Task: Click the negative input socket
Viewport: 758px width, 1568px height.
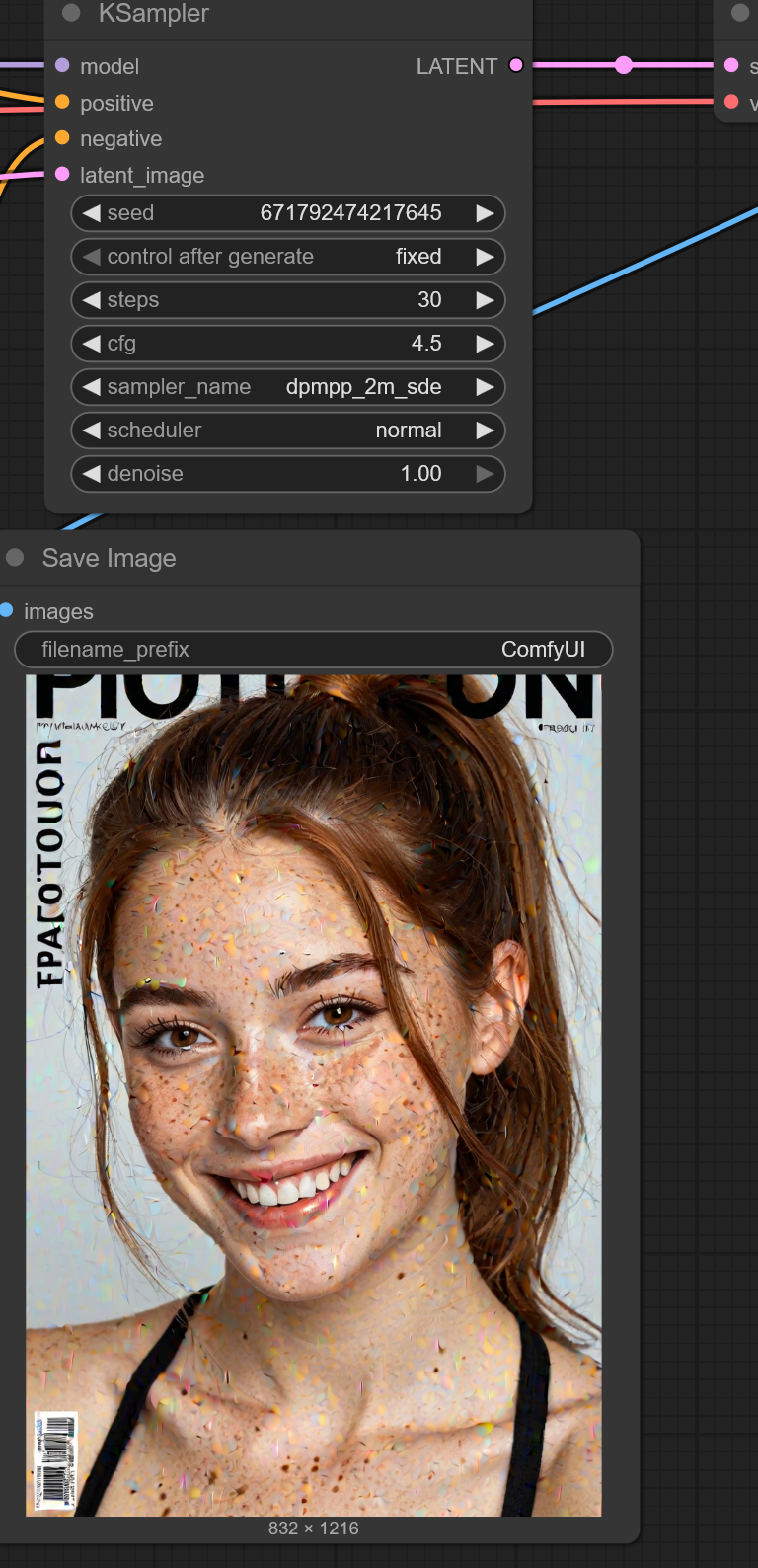Action: (62, 137)
